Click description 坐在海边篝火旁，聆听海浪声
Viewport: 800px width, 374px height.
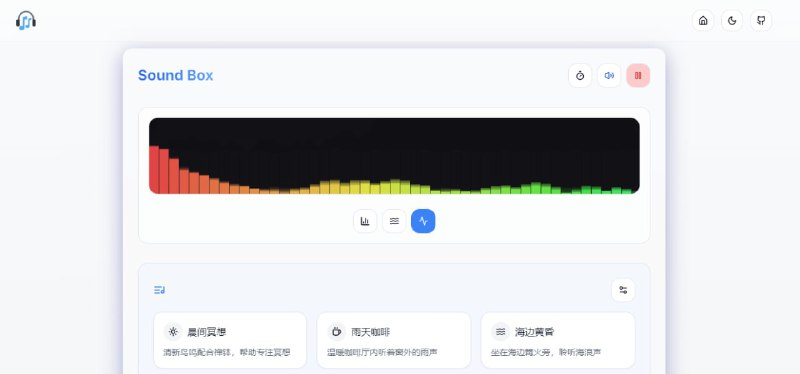[546, 352]
